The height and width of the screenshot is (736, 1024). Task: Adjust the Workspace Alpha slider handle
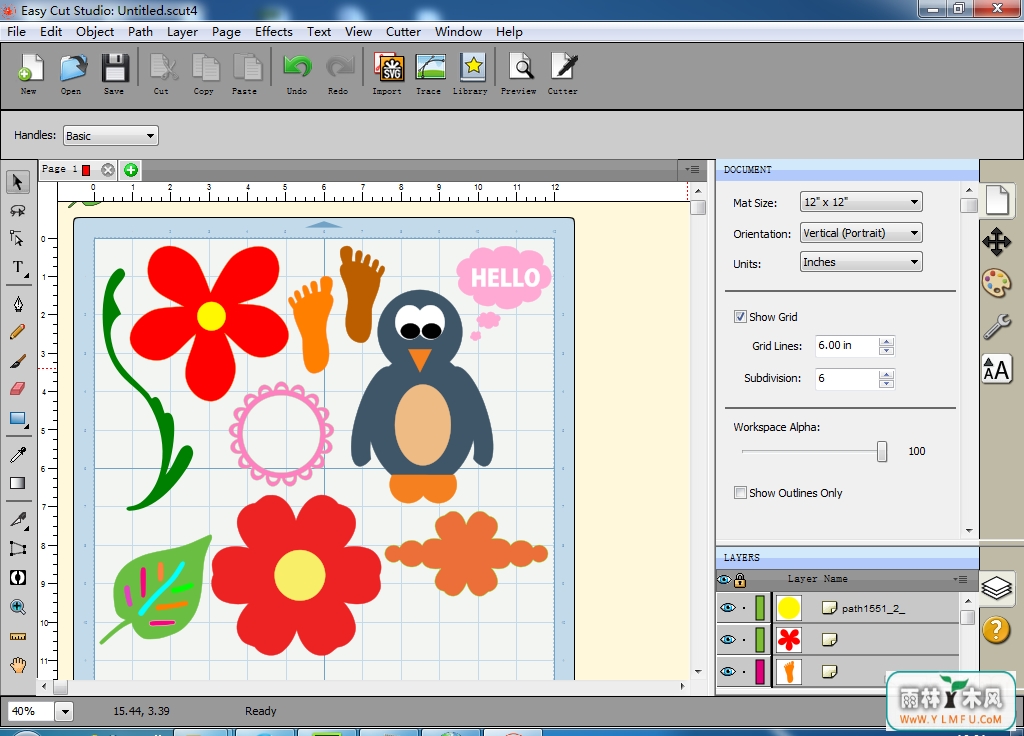882,451
